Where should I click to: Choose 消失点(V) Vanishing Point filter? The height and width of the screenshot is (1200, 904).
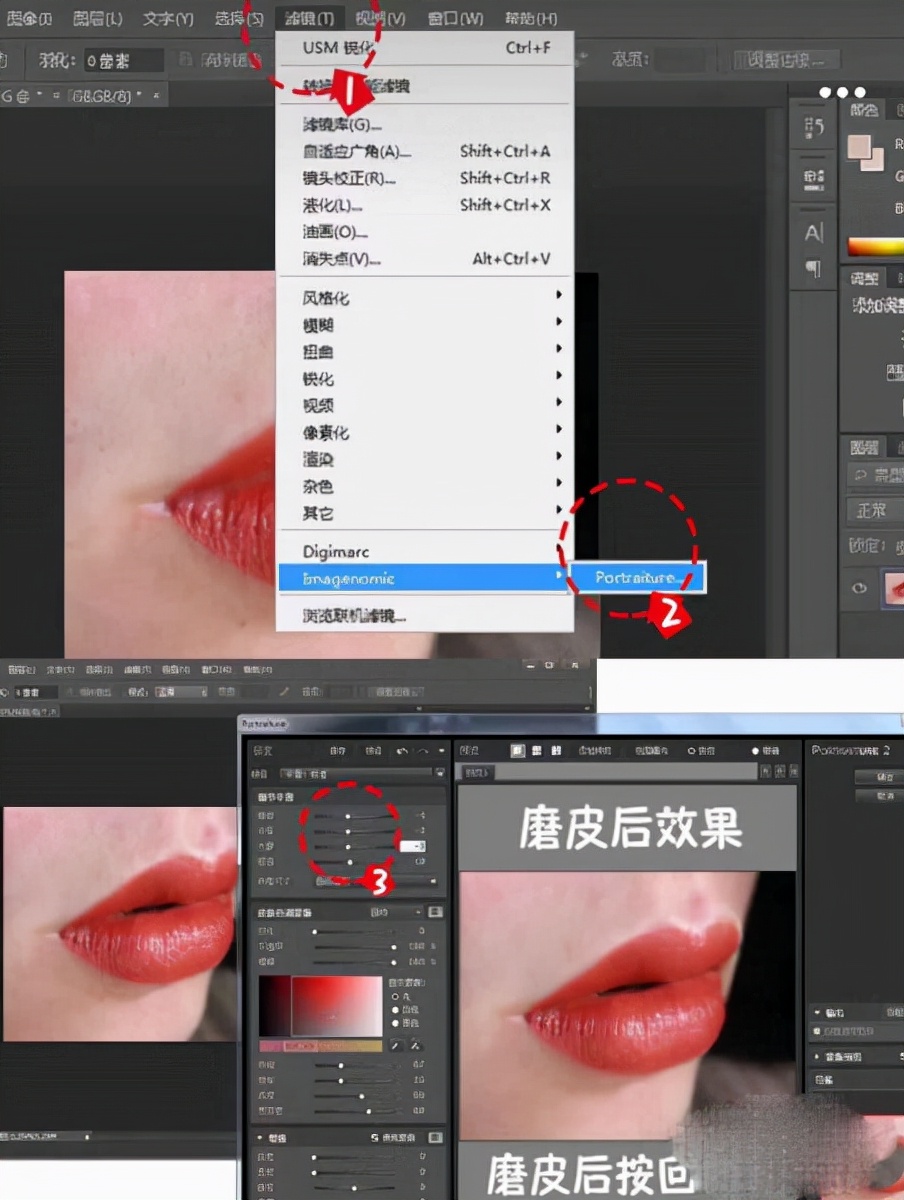pos(426,259)
